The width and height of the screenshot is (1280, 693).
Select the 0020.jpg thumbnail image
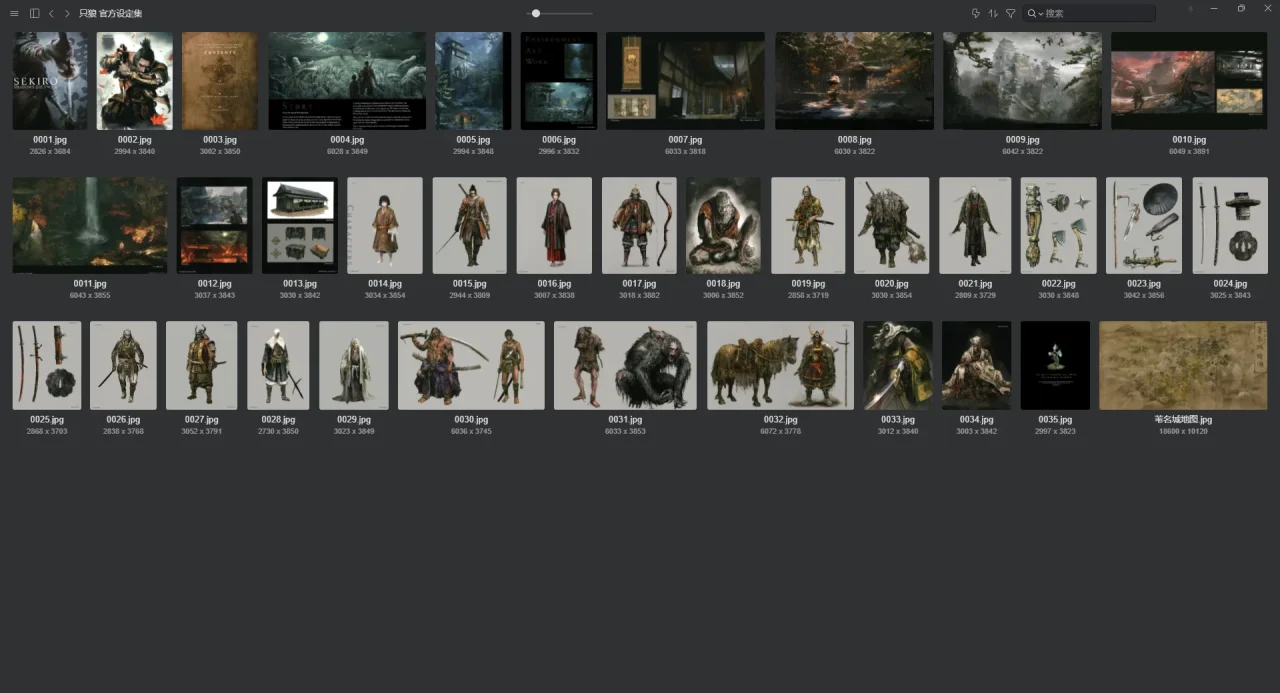tap(892, 225)
